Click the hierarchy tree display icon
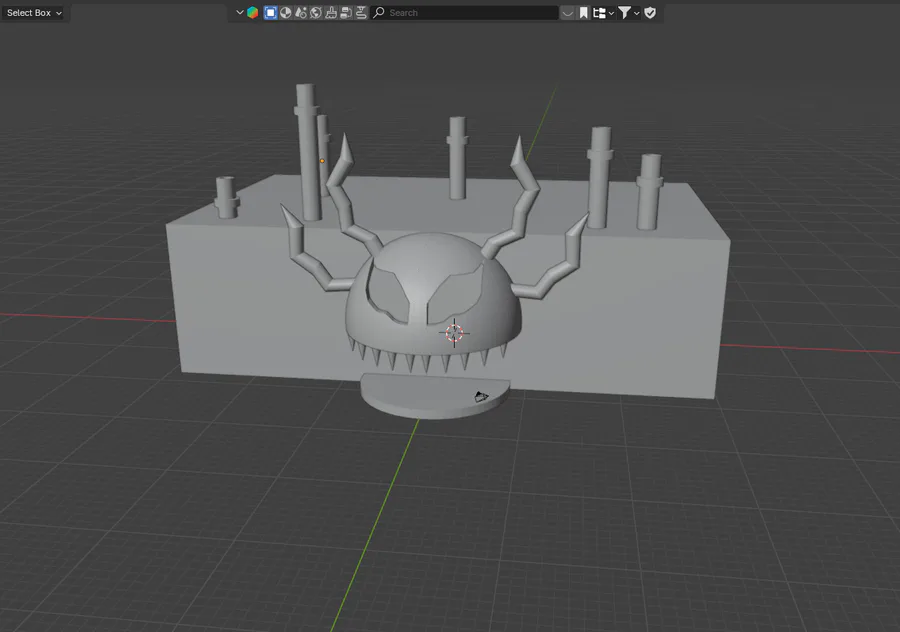Screen dimensions: 900x632 pos(599,13)
